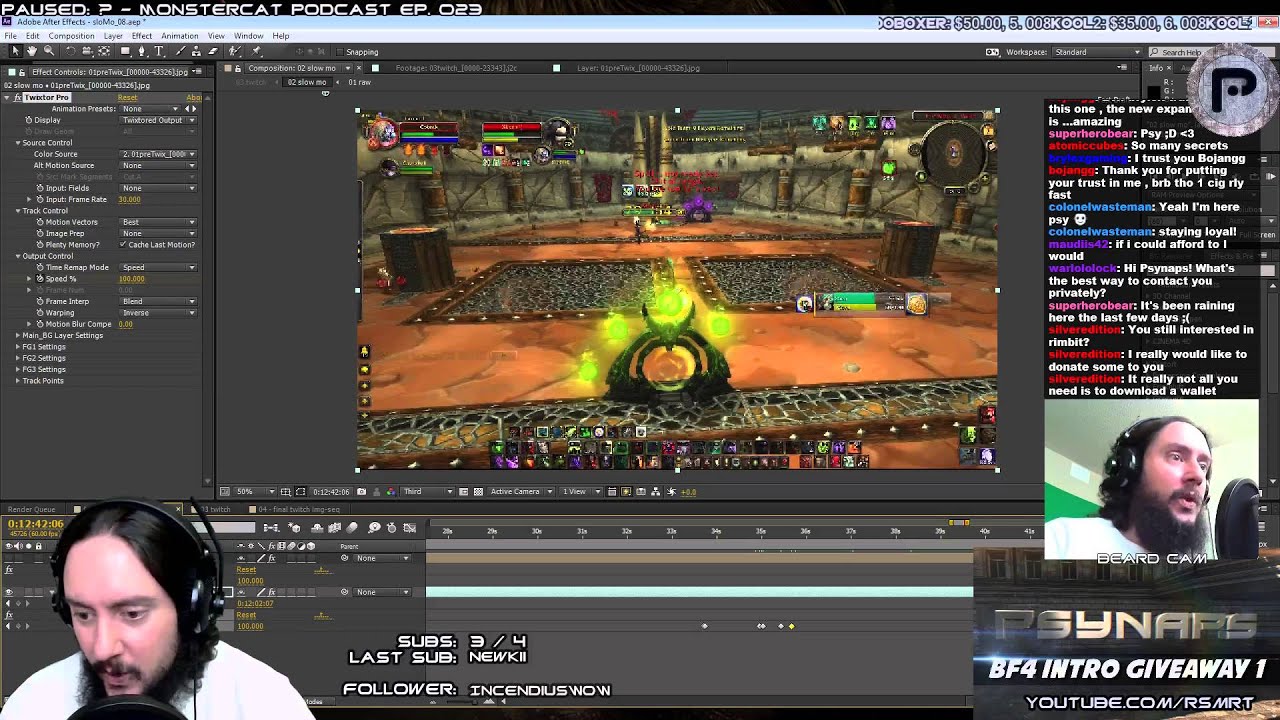Toggle the Display stopwatch

(29, 120)
